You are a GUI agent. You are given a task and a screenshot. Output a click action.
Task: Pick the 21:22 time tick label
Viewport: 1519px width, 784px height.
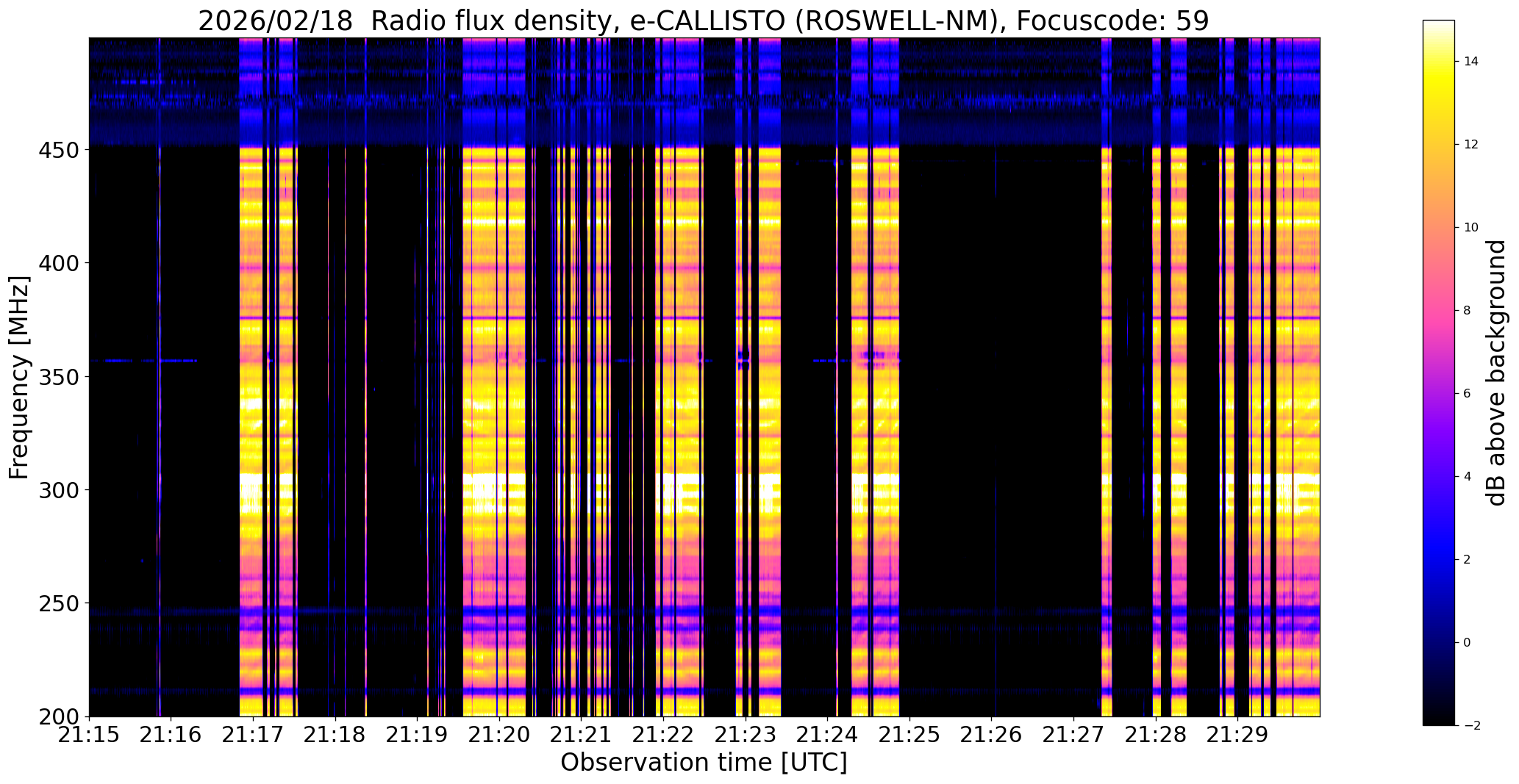coord(663,735)
